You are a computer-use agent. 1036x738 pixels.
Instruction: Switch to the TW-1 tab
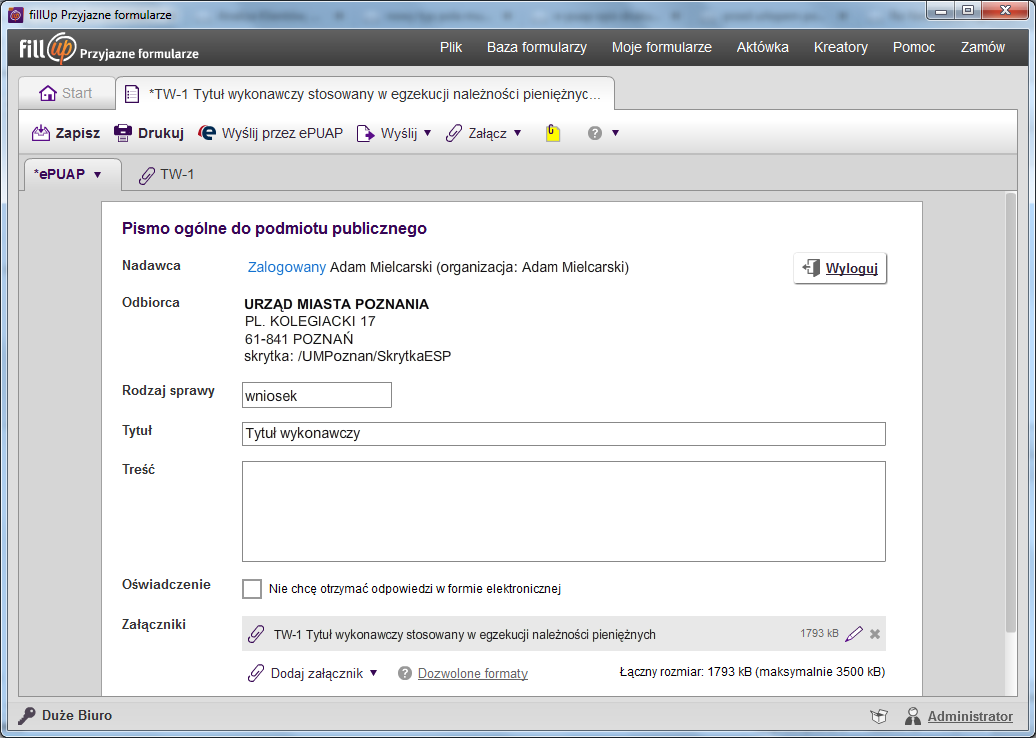[166, 175]
